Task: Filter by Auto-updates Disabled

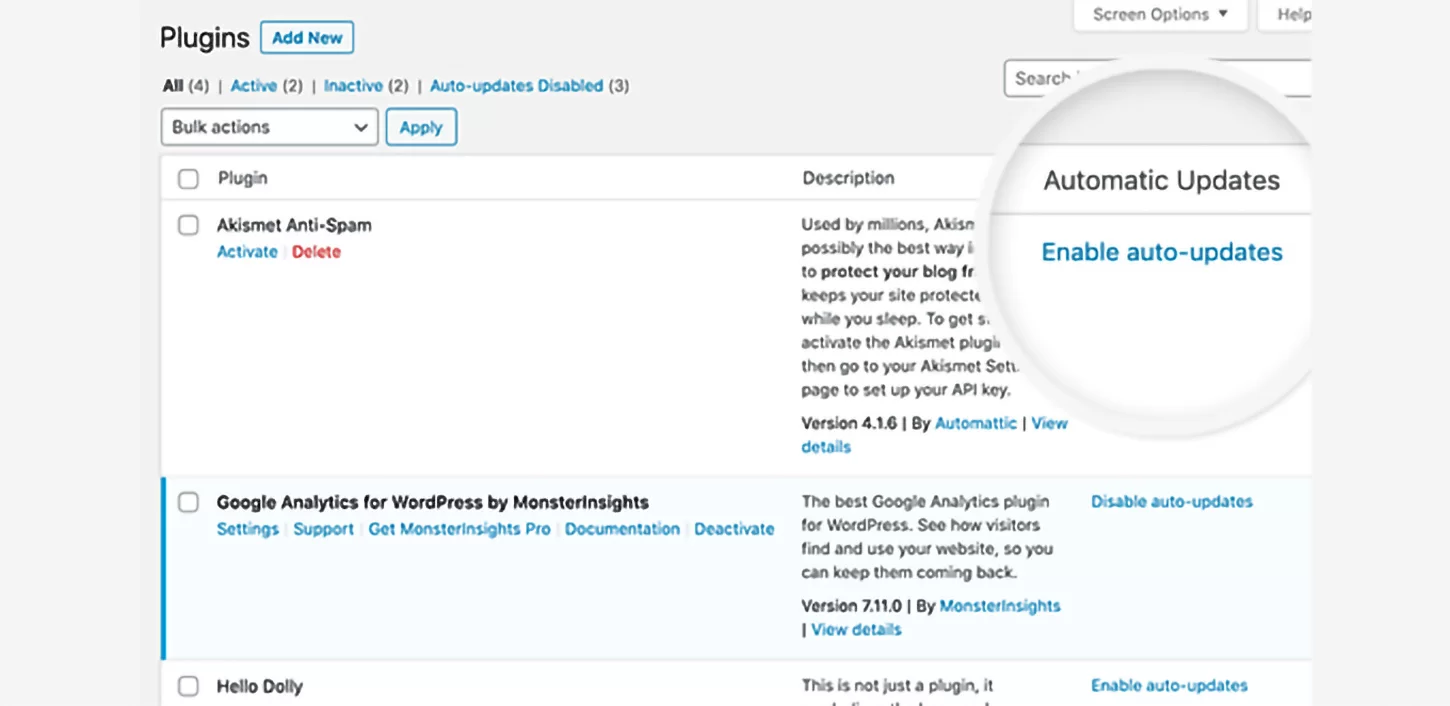Action: tap(516, 86)
